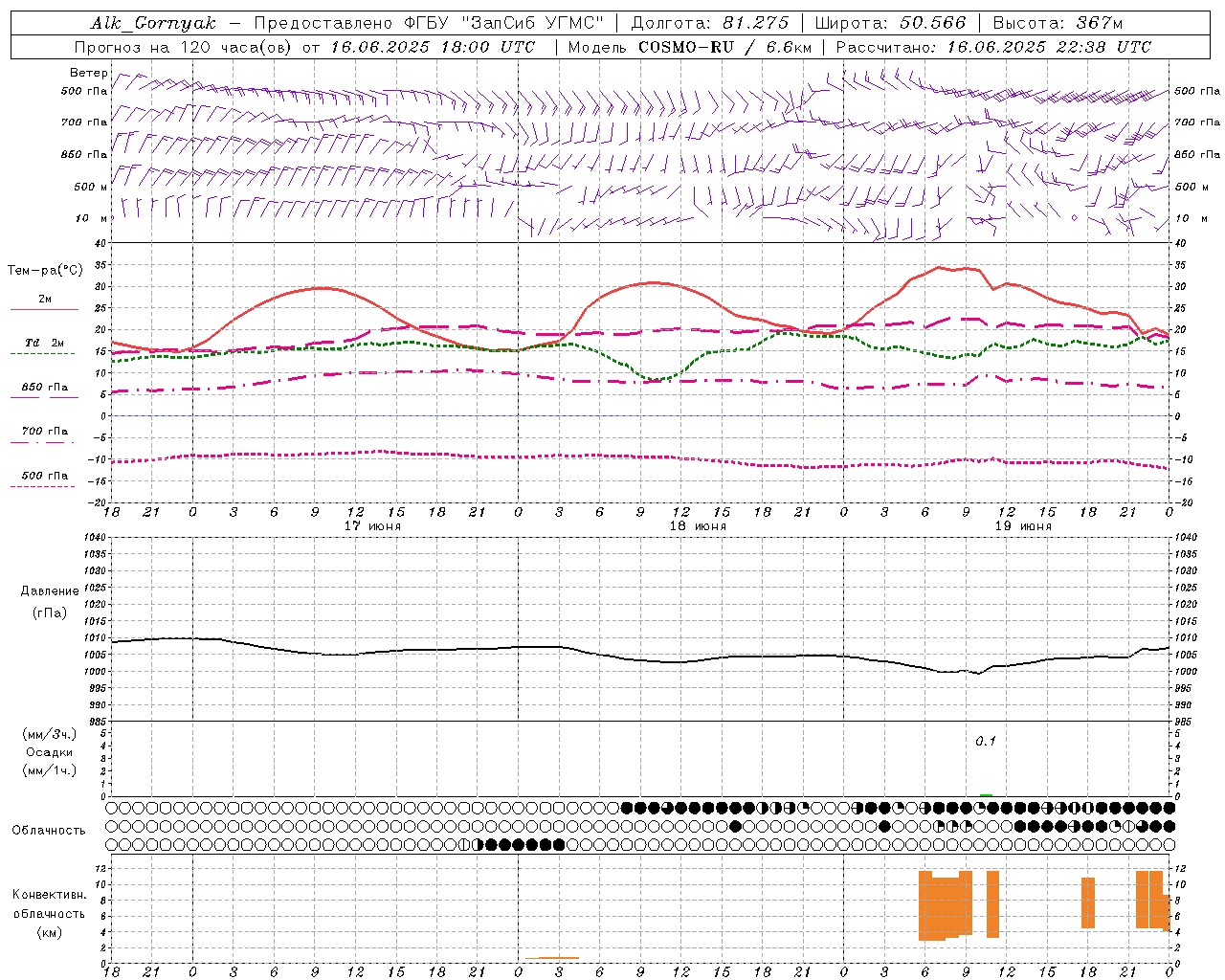The image size is (1225, 980).
Task: Click the Td 2м dew point legend label
Action: pos(44,343)
